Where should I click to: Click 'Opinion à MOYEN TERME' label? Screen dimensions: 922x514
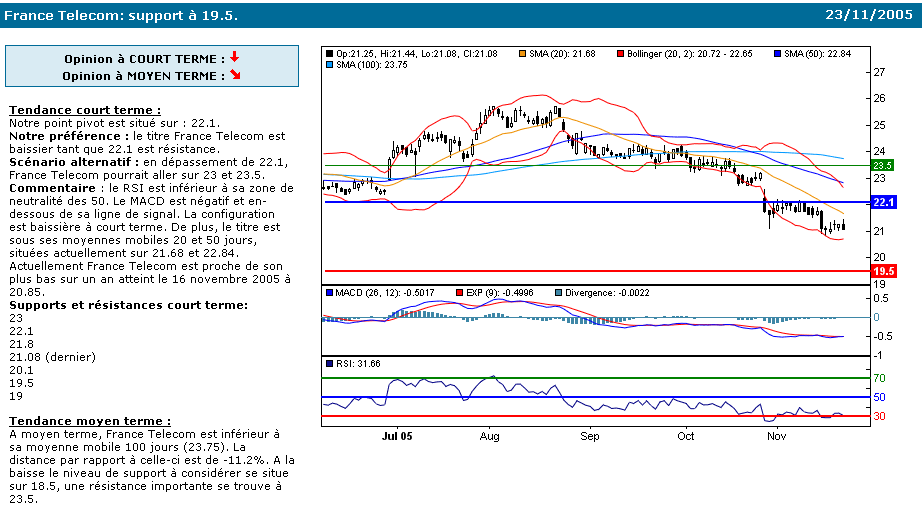click(143, 76)
